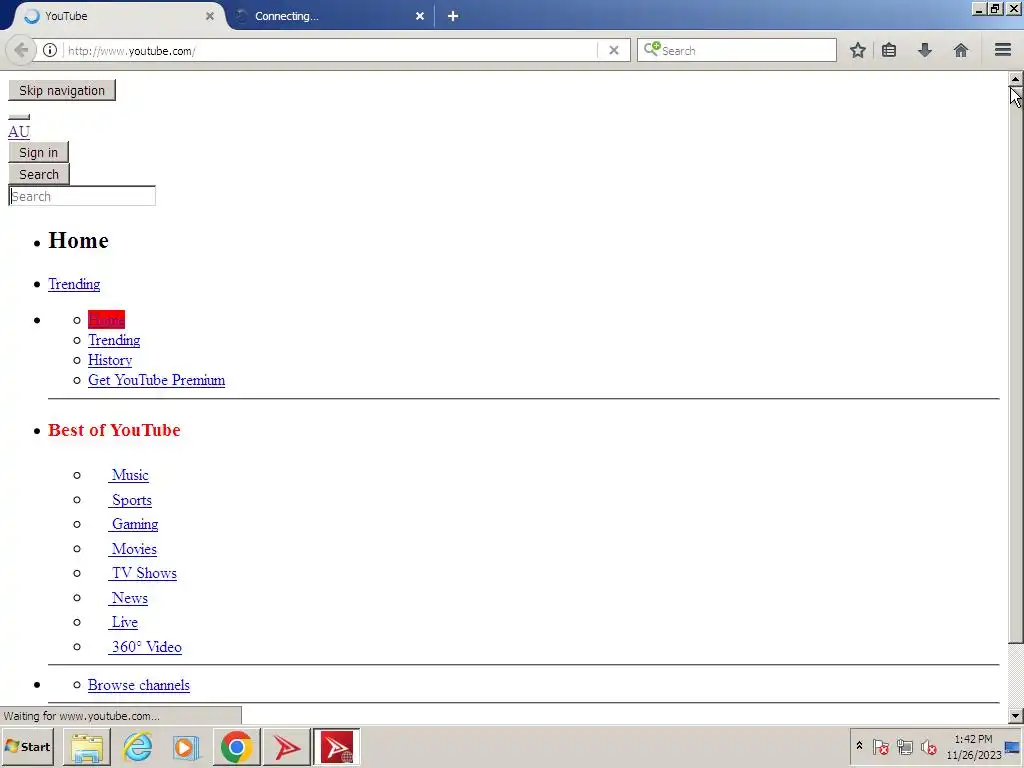Open the TV Shows category link
The image size is (1024, 768).
(x=142, y=573)
